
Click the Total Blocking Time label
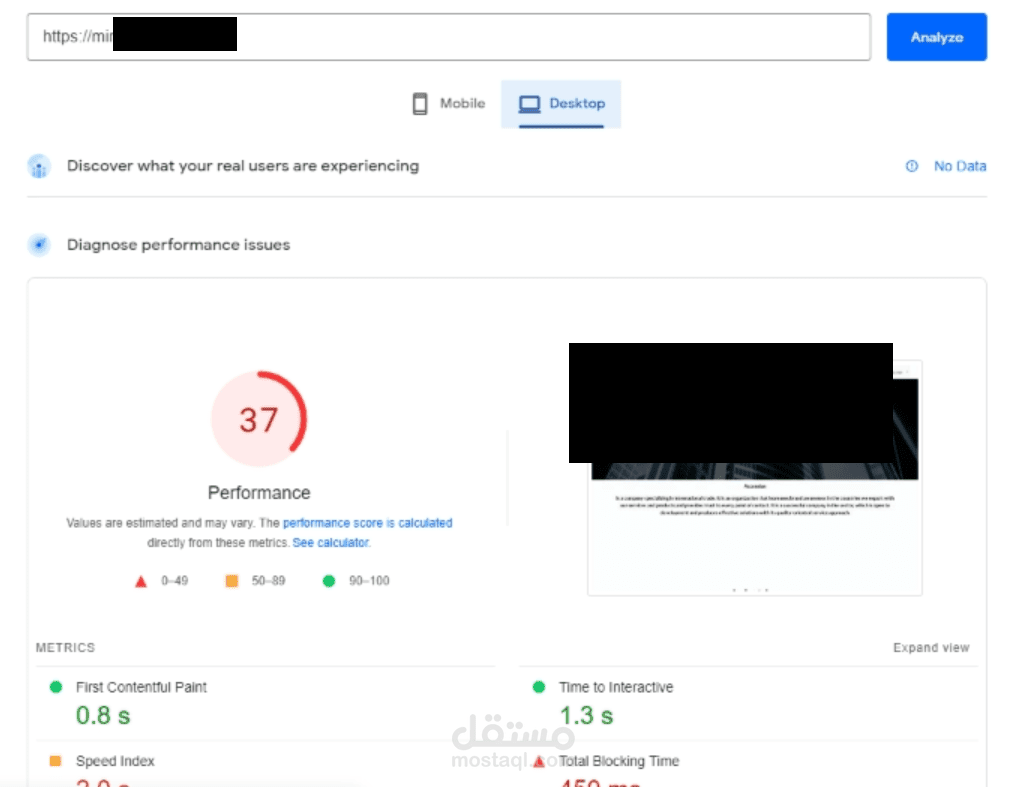[x=619, y=761]
